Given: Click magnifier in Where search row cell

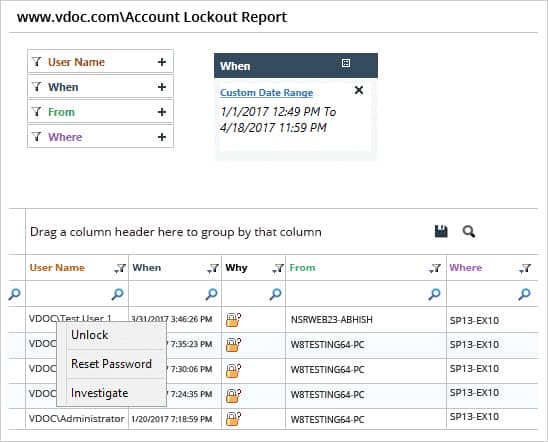Looking at the screenshot, I should [524, 294].
